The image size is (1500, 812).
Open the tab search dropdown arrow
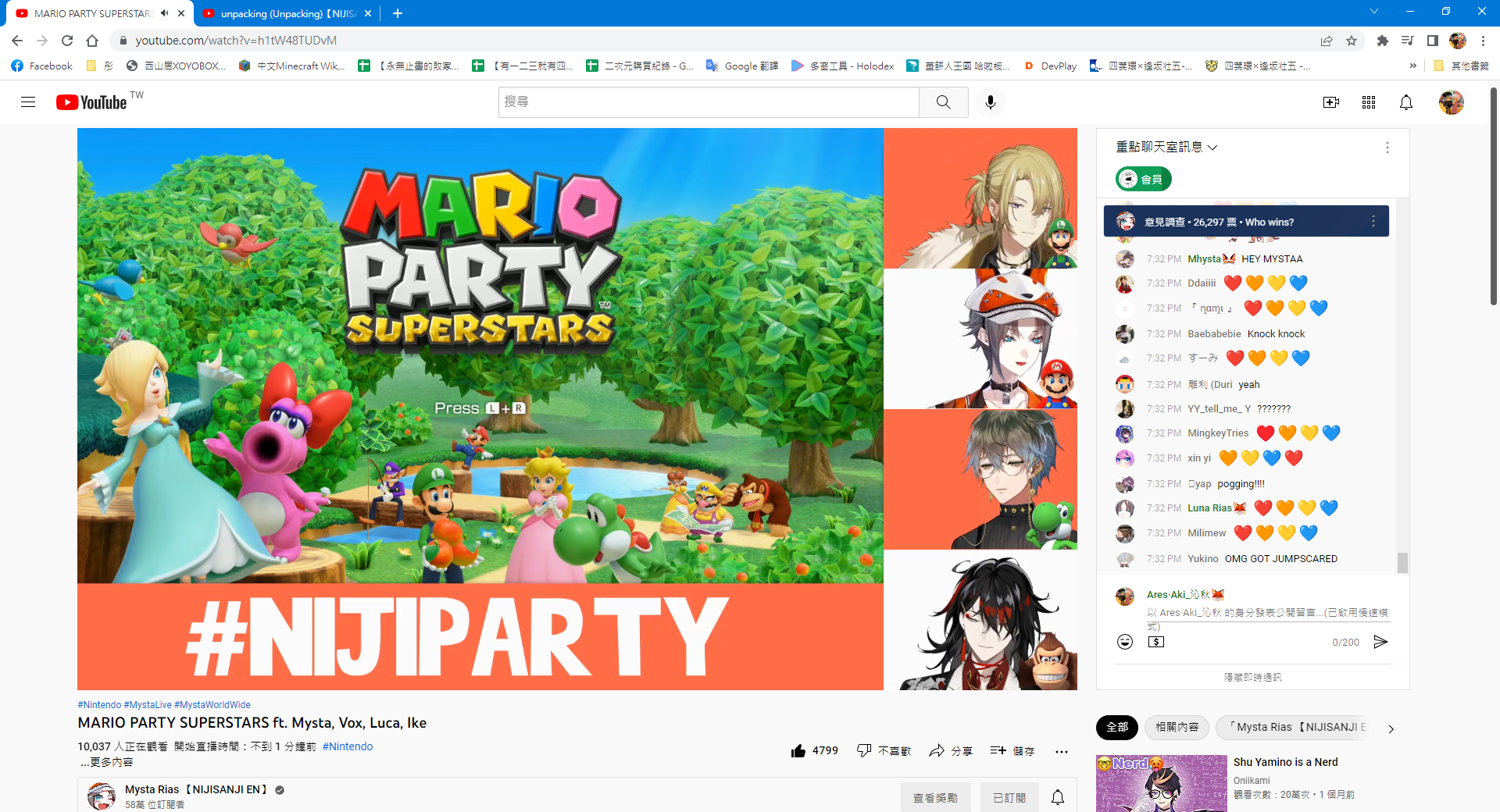click(1373, 12)
